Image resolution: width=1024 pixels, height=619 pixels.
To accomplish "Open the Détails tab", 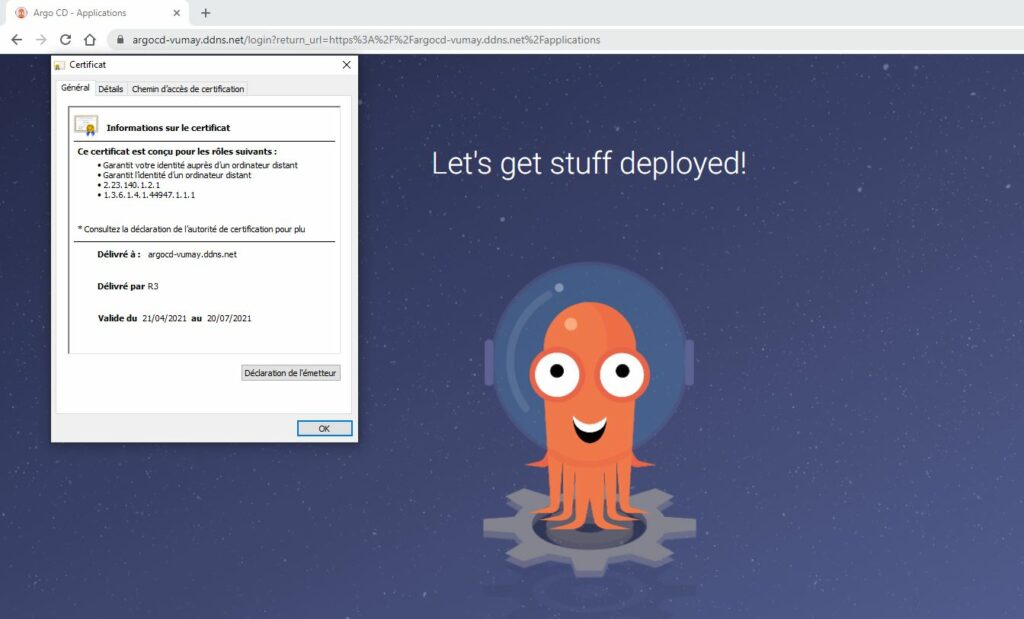I will [x=111, y=89].
